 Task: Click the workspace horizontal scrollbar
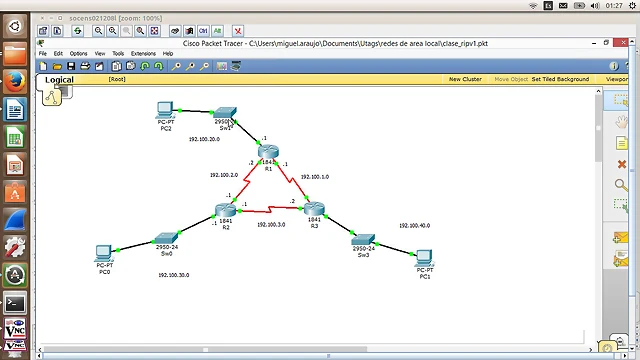point(315,349)
